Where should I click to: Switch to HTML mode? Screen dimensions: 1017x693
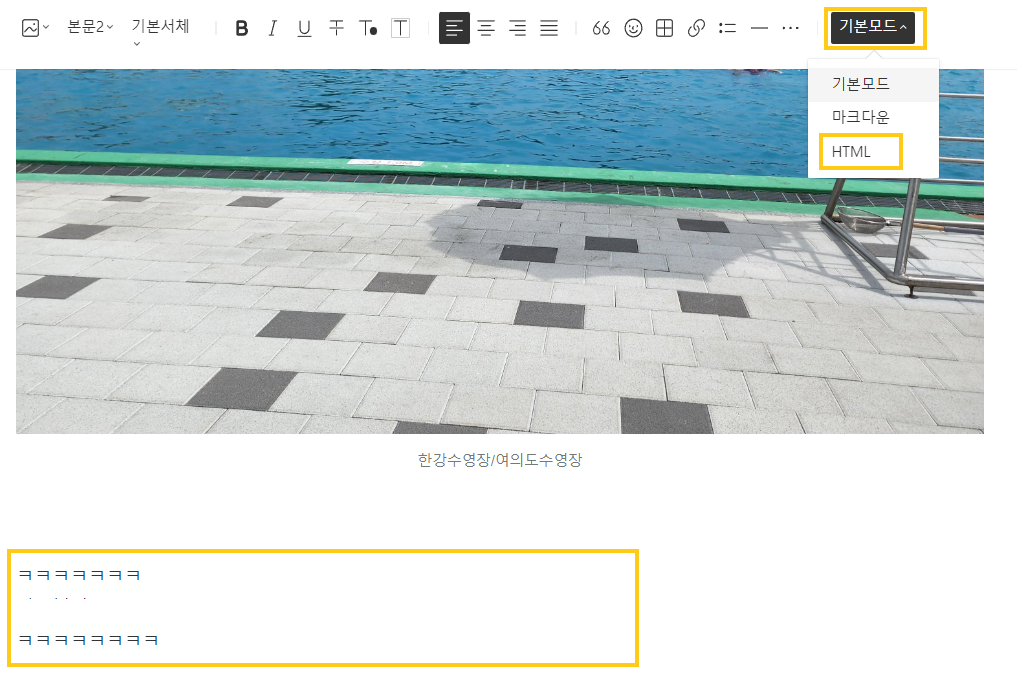[850, 151]
